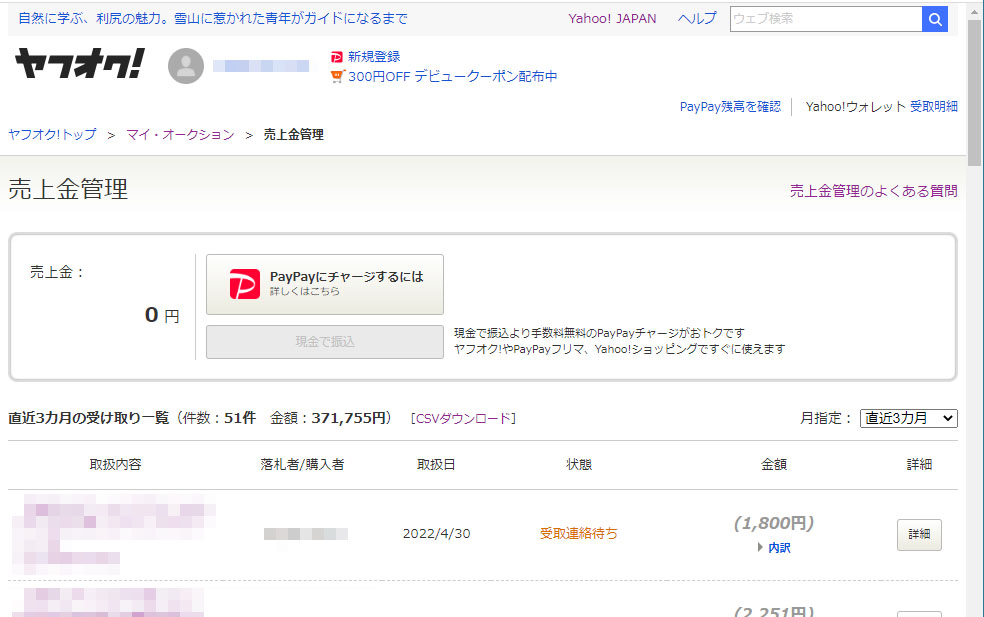This screenshot has width=984, height=617.
Task: Click the Yahoo Auctions logo
Action: (79, 64)
